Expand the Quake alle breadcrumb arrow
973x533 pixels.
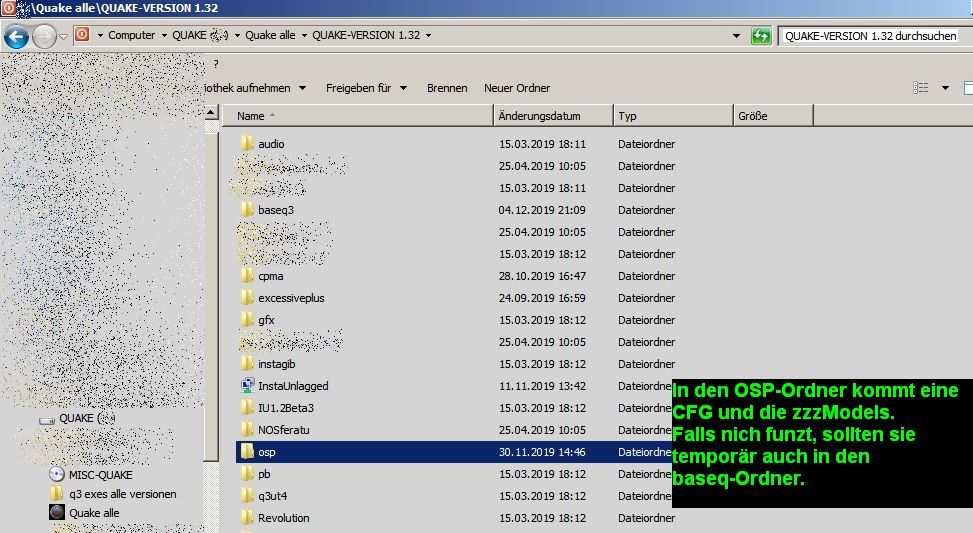point(304,35)
